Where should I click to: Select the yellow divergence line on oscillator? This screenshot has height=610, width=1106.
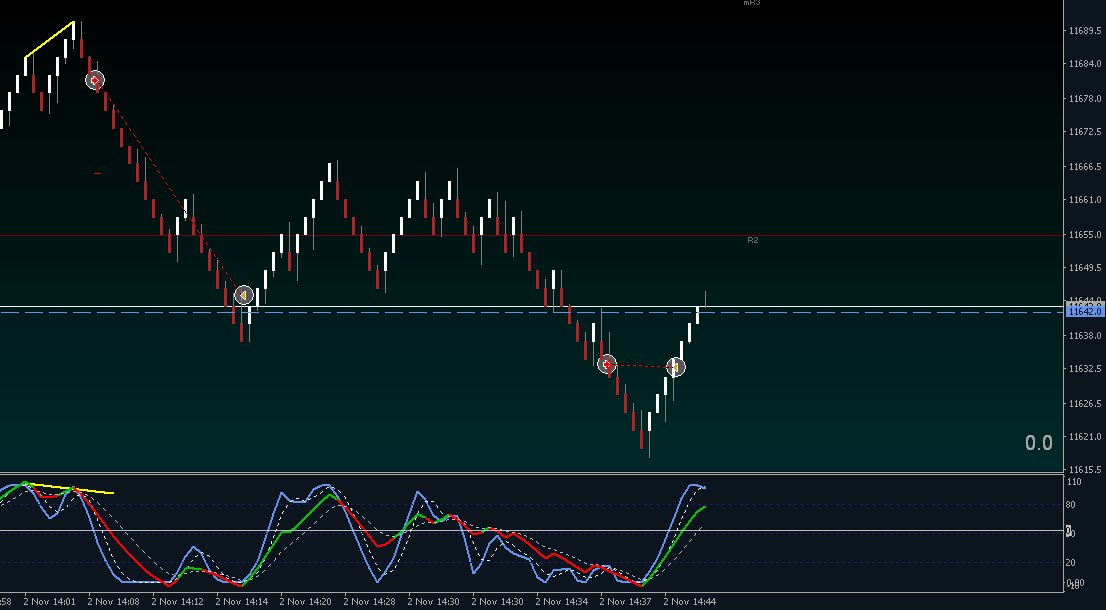click(x=68, y=488)
